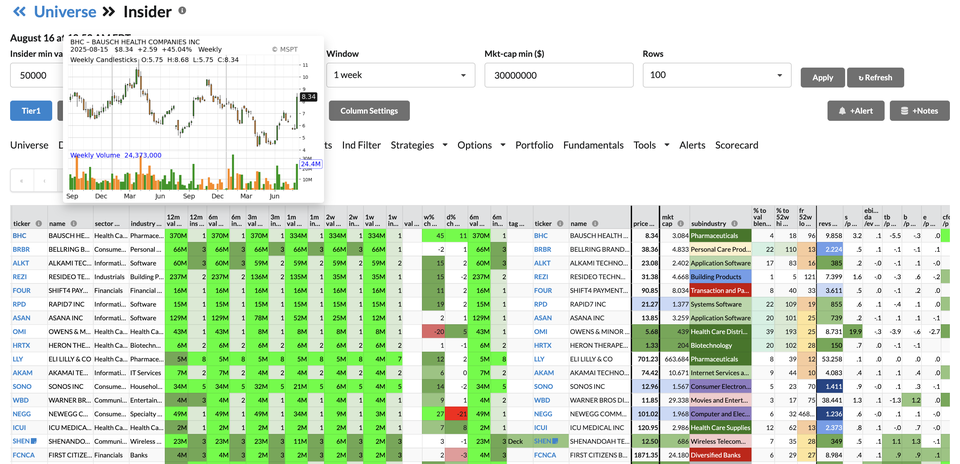Click the Apply button
Screen dimensions: 960x464
coord(823,78)
